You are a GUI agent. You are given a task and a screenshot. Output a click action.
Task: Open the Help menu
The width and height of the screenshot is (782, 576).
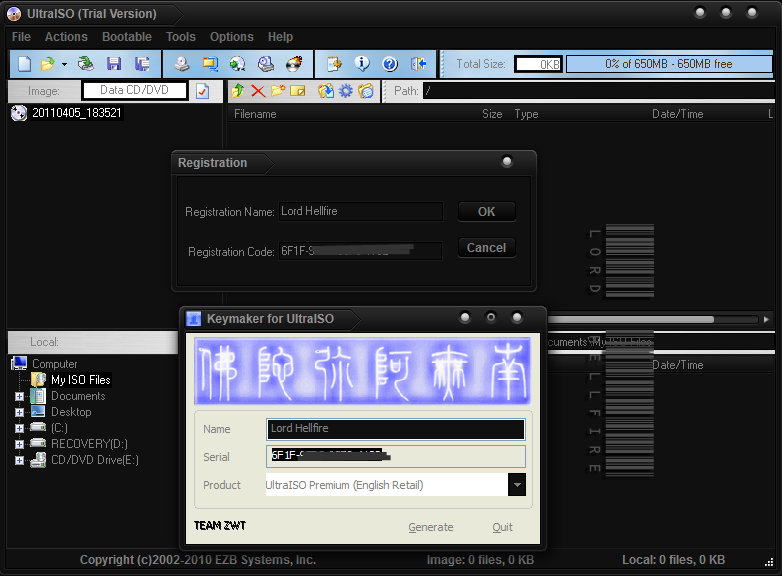coord(280,37)
